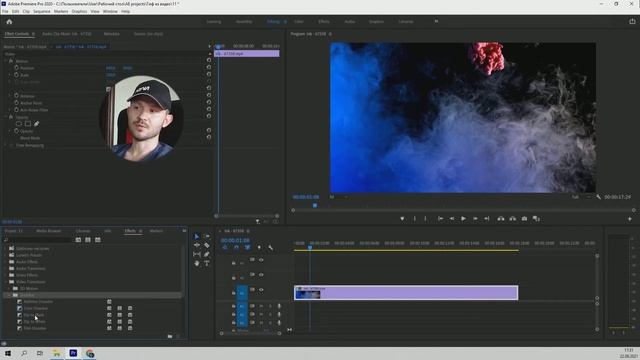Play the sequence in Program monitor
The image size is (640, 360).
coord(463,219)
